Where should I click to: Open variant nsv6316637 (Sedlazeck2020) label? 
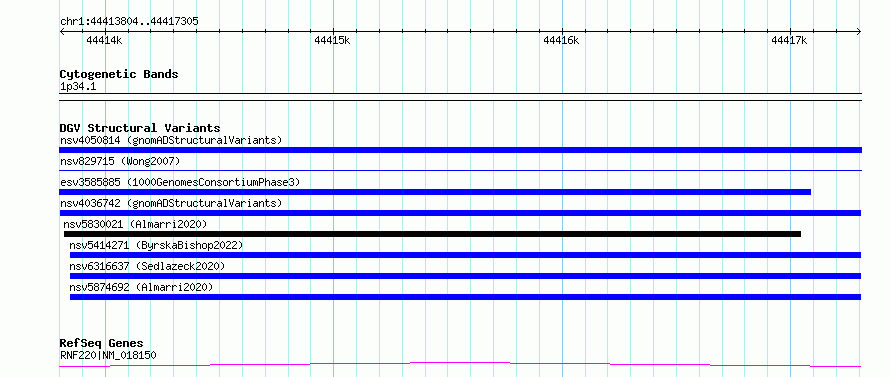147,266
